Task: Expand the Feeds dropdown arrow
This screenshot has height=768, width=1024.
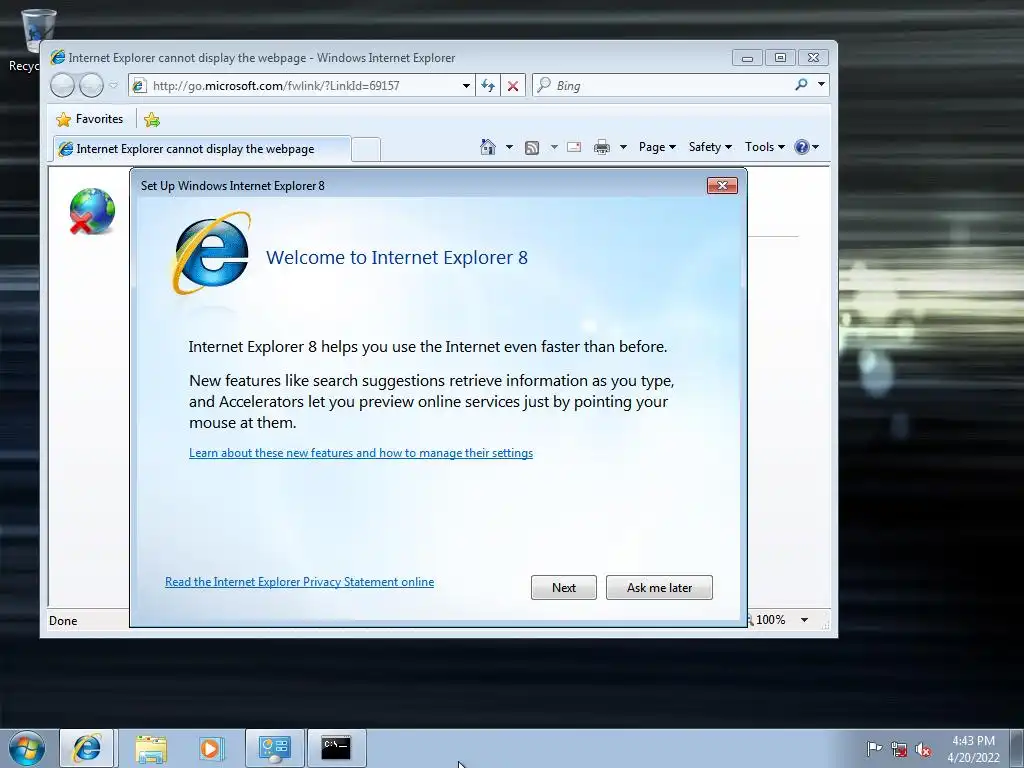Action: click(554, 147)
